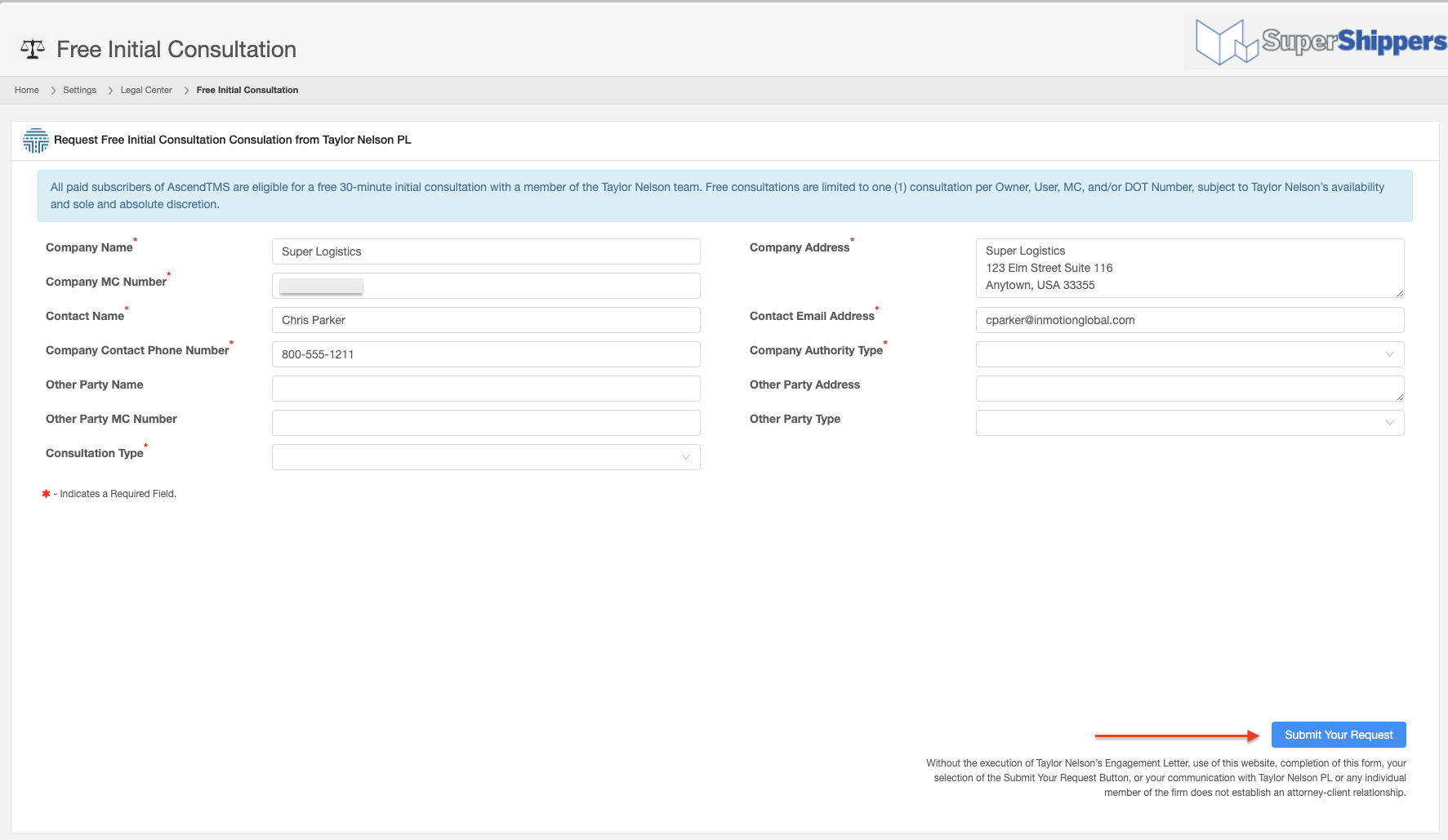
Task: Open the Home breadcrumb link
Action: (27, 90)
